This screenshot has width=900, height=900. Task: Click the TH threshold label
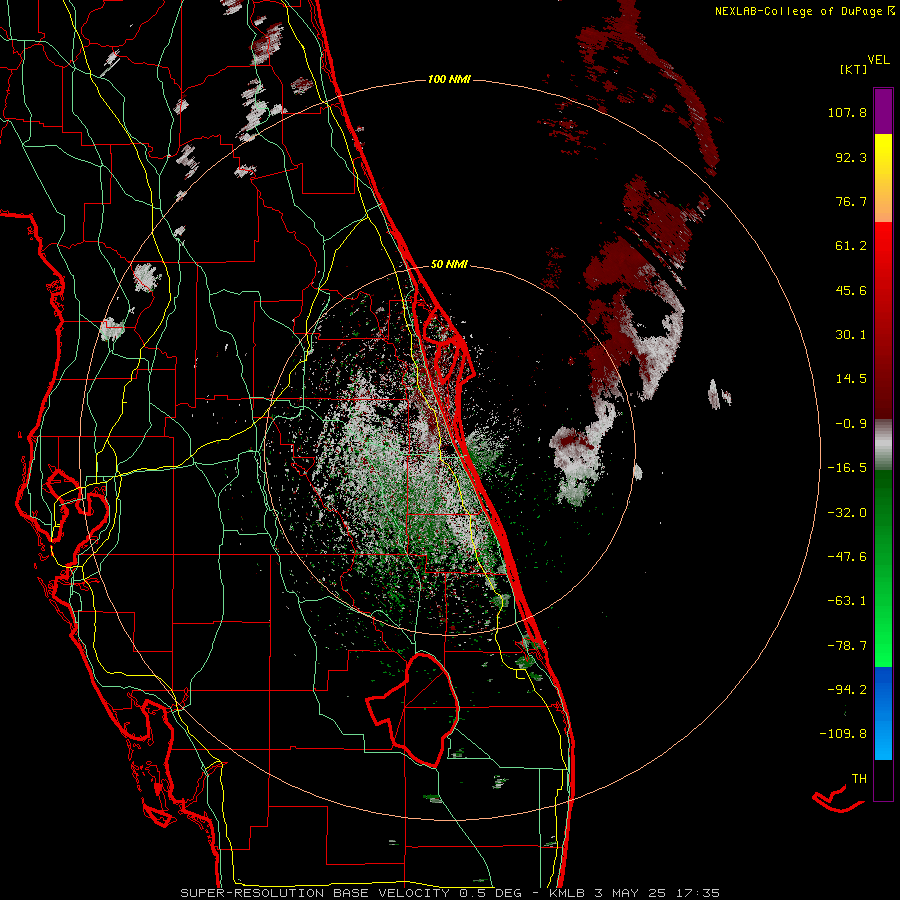click(859, 779)
